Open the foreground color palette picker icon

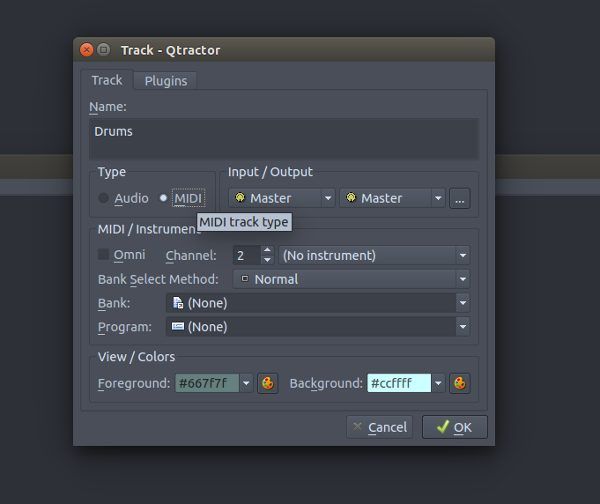click(267, 383)
